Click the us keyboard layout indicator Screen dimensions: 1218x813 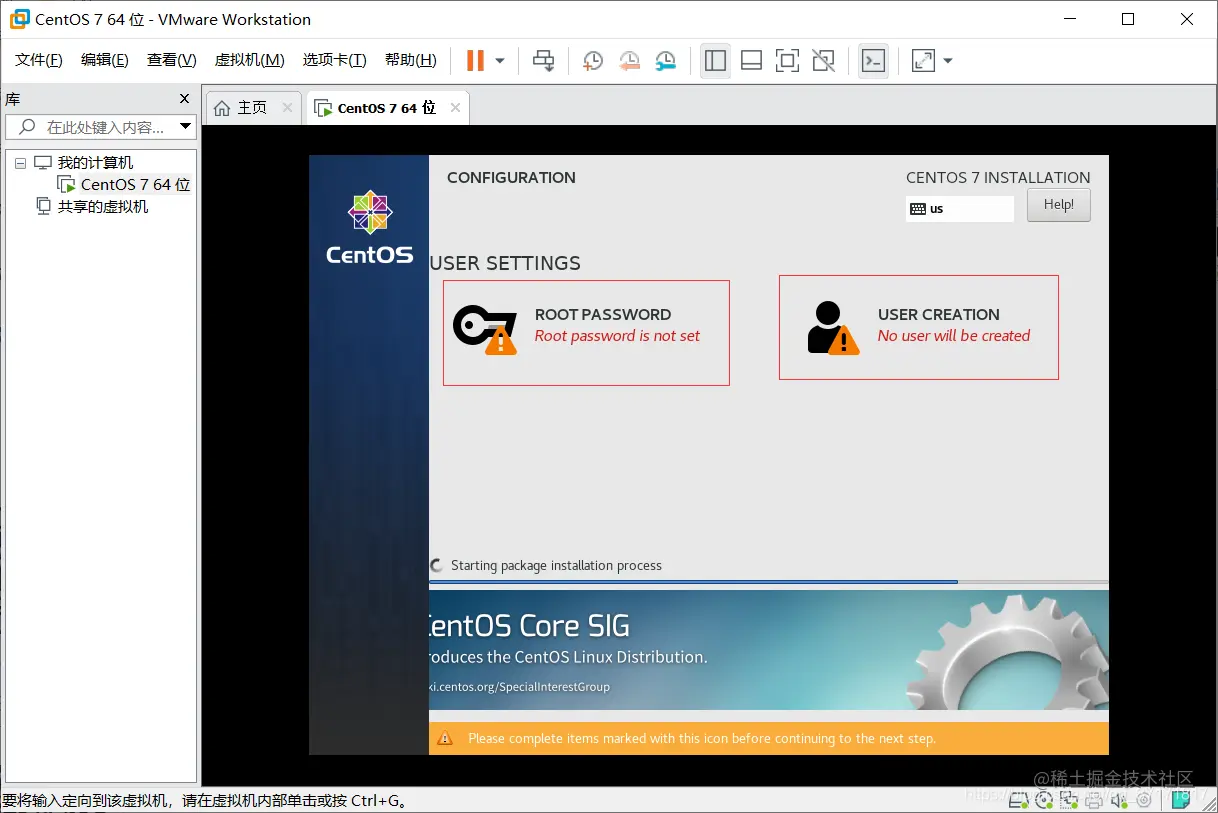[x=959, y=209]
